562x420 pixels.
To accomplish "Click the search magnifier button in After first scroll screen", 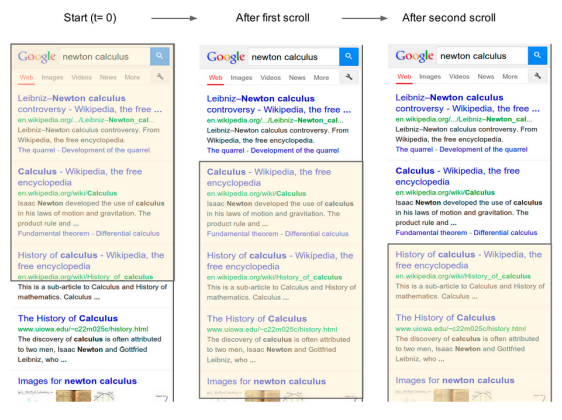I will tap(349, 57).
